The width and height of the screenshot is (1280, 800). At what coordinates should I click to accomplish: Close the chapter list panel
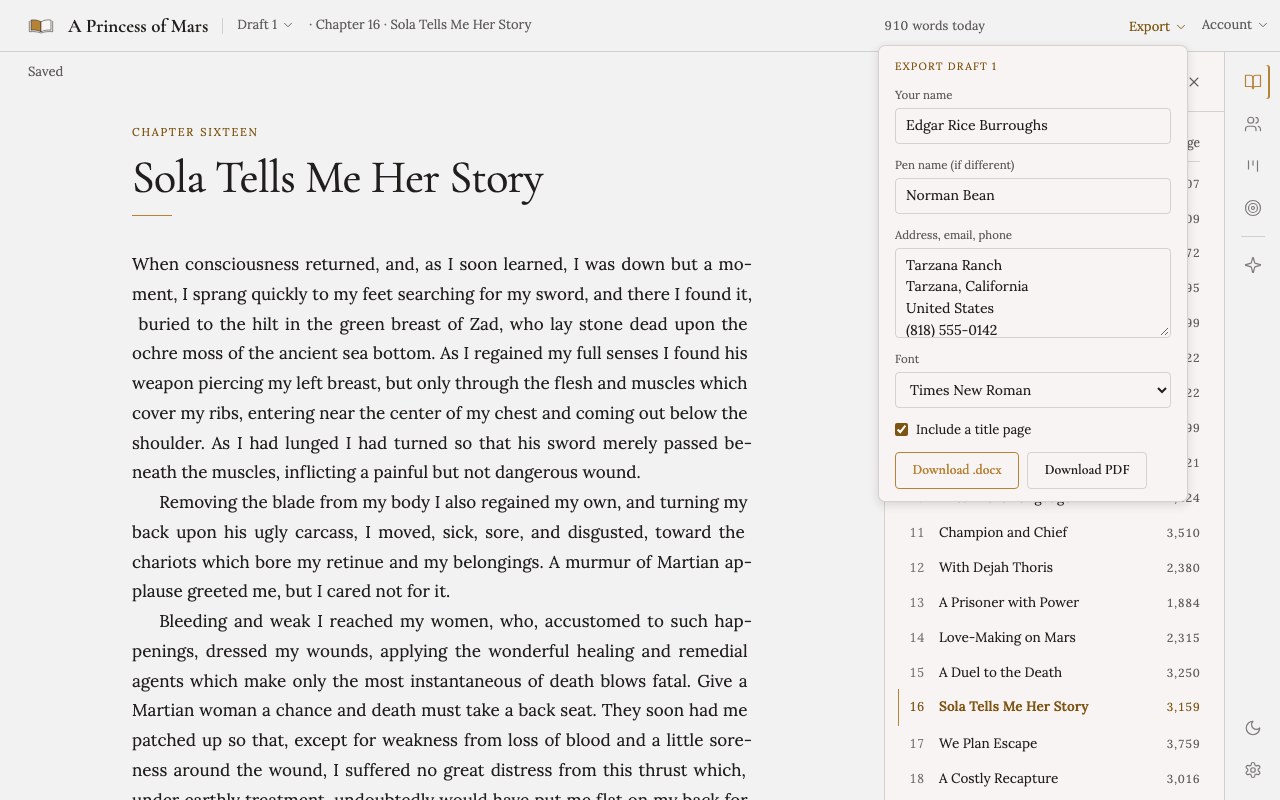pos(1194,82)
